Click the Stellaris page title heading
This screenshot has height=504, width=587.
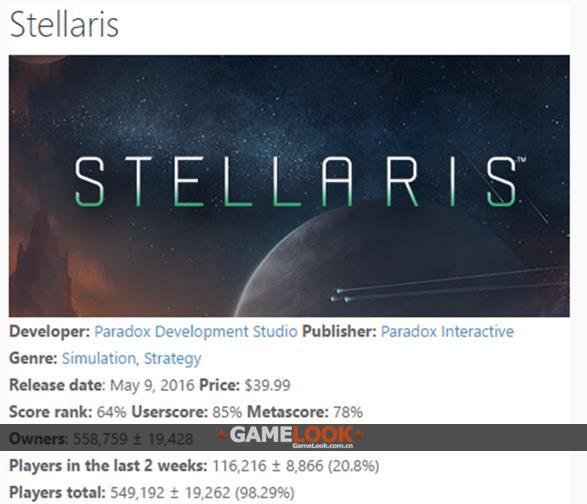coord(64,24)
